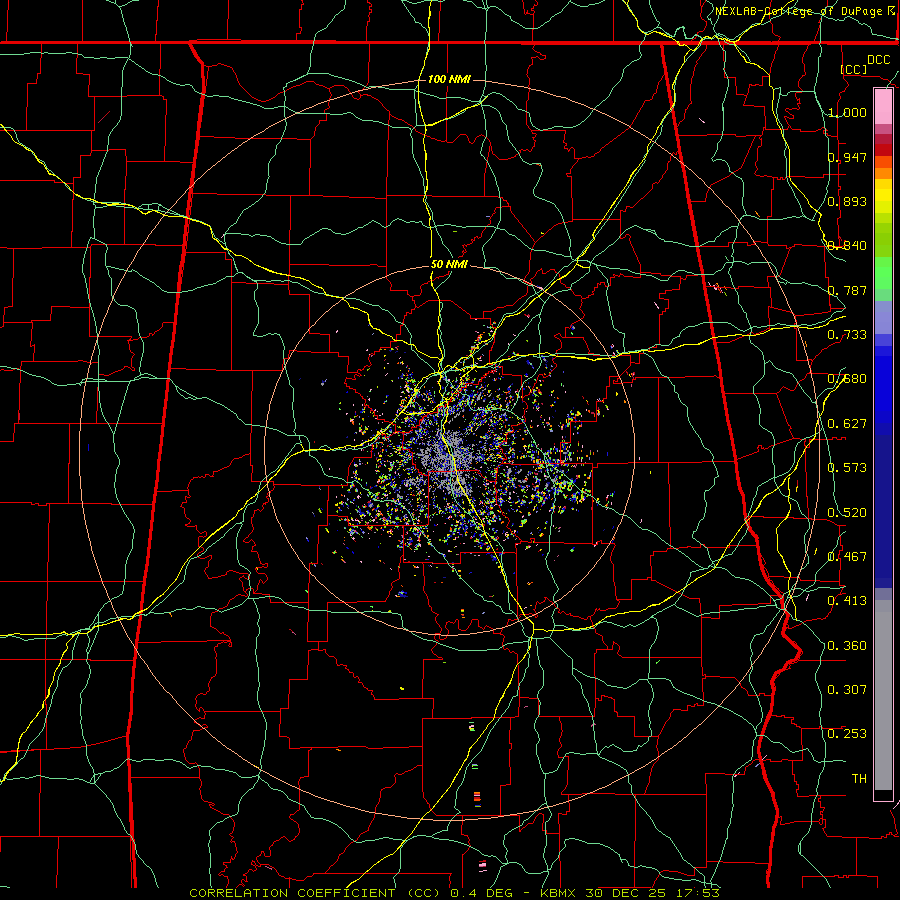Image resolution: width=900 pixels, height=900 pixels.
Task: Click the 0.253 scale value
Action: coord(847,734)
